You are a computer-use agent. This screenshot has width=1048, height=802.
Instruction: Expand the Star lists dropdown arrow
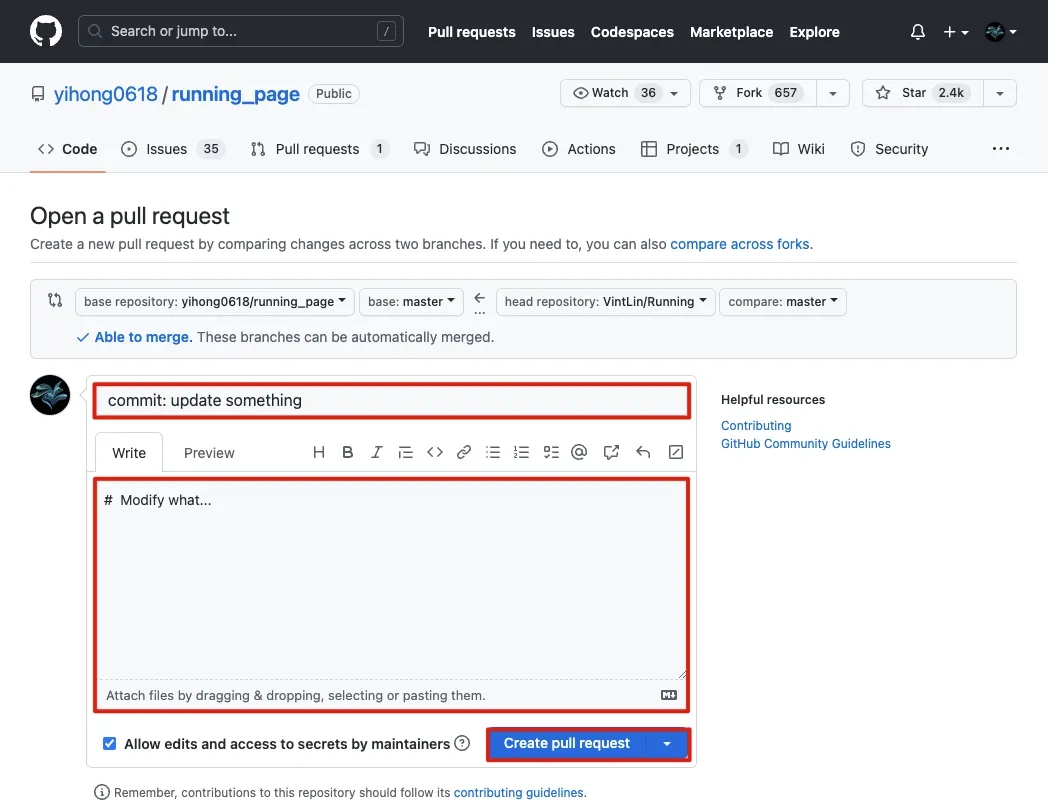pos(1000,94)
